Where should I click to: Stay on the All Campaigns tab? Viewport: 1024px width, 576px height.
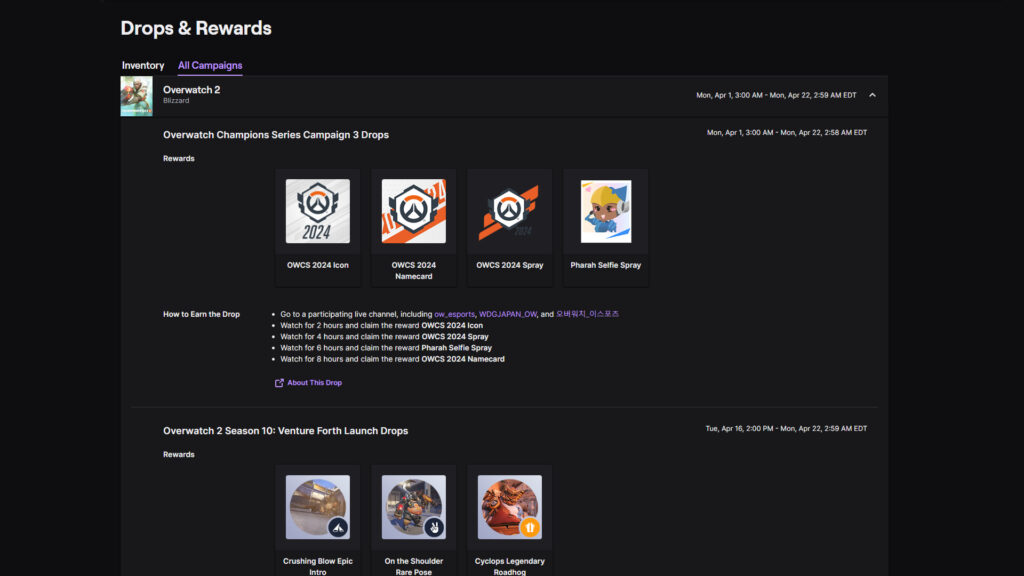pyautogui.click(x=209, y=65)
